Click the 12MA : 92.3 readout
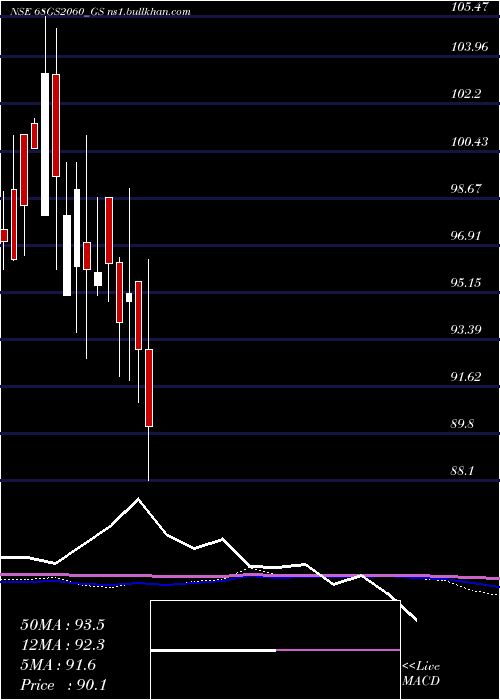 pos(63,645)
